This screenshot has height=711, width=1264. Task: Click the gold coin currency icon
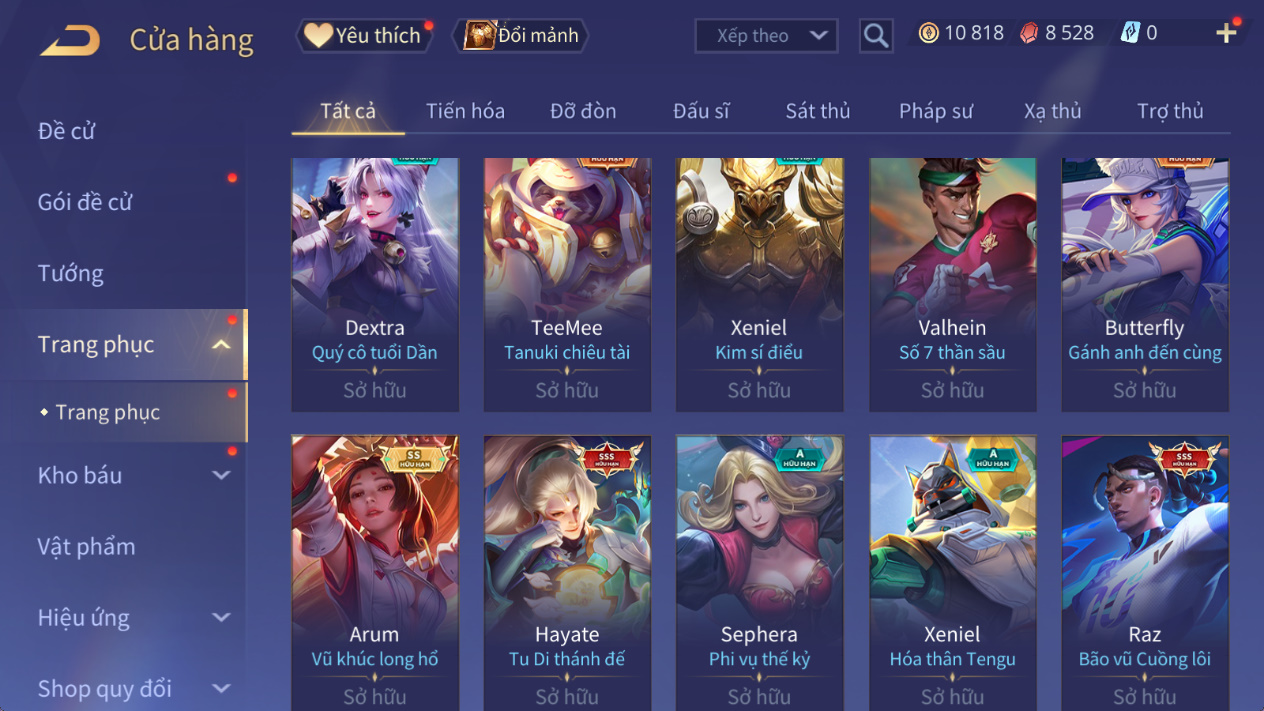[x=929, y=34]
